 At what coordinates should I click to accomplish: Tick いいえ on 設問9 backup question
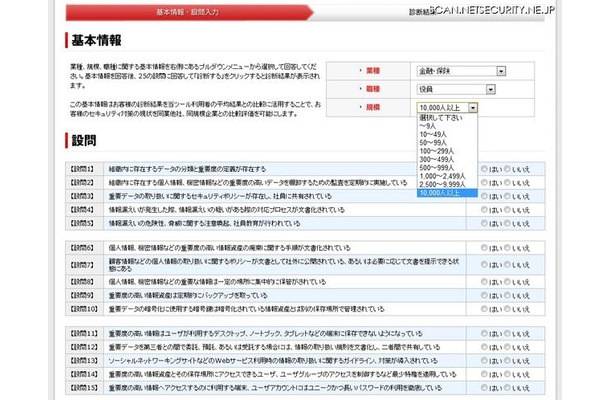(x=507, y=295)
